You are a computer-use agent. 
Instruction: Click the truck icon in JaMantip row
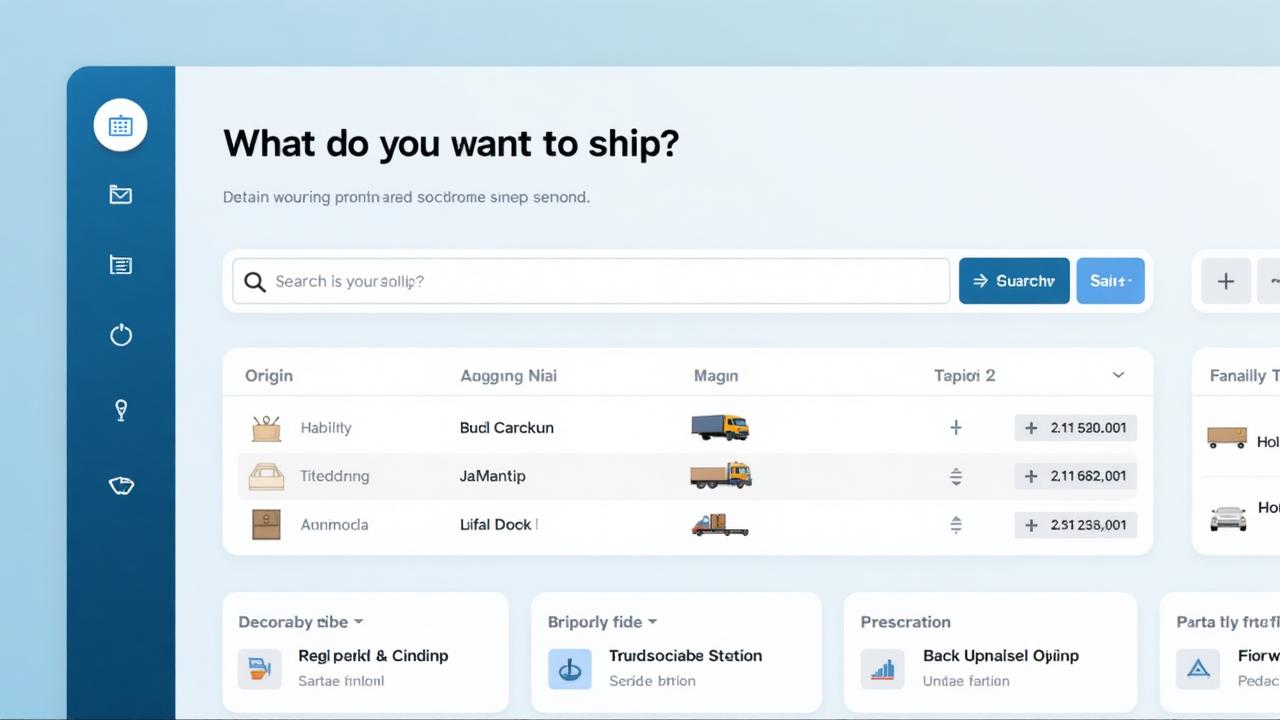coord(721,475)
